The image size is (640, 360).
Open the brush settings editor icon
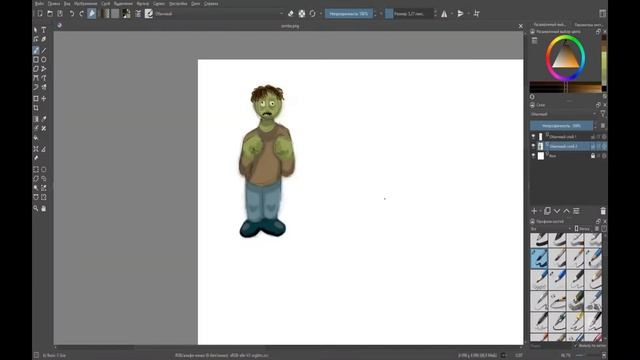pos(138,13)
